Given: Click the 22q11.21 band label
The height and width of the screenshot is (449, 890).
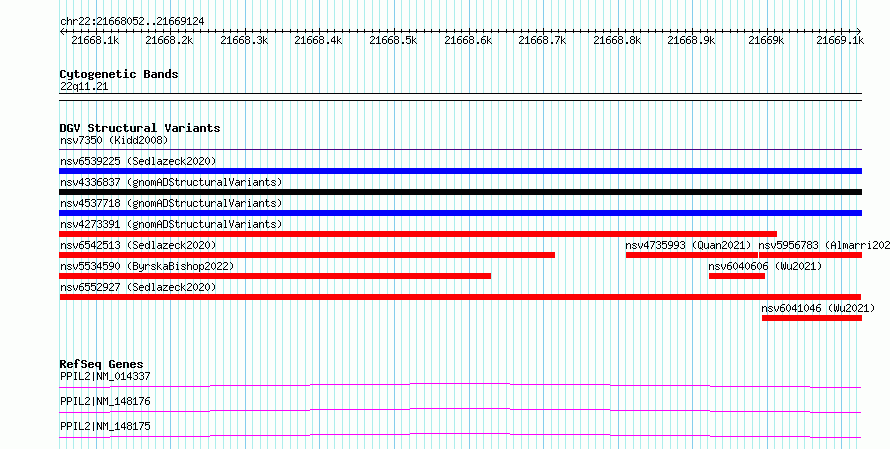Looking at the screenshot, I should [x=84, y=87].
